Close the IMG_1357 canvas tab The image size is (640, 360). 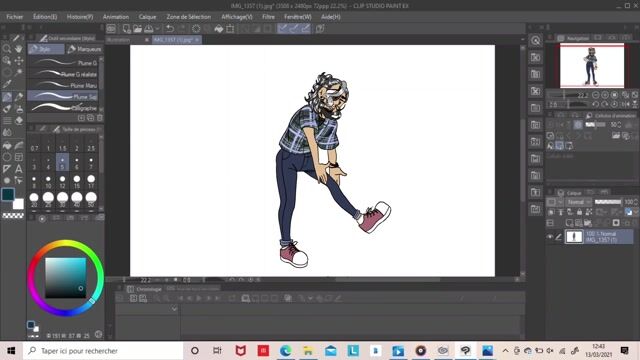pos(197,40)
